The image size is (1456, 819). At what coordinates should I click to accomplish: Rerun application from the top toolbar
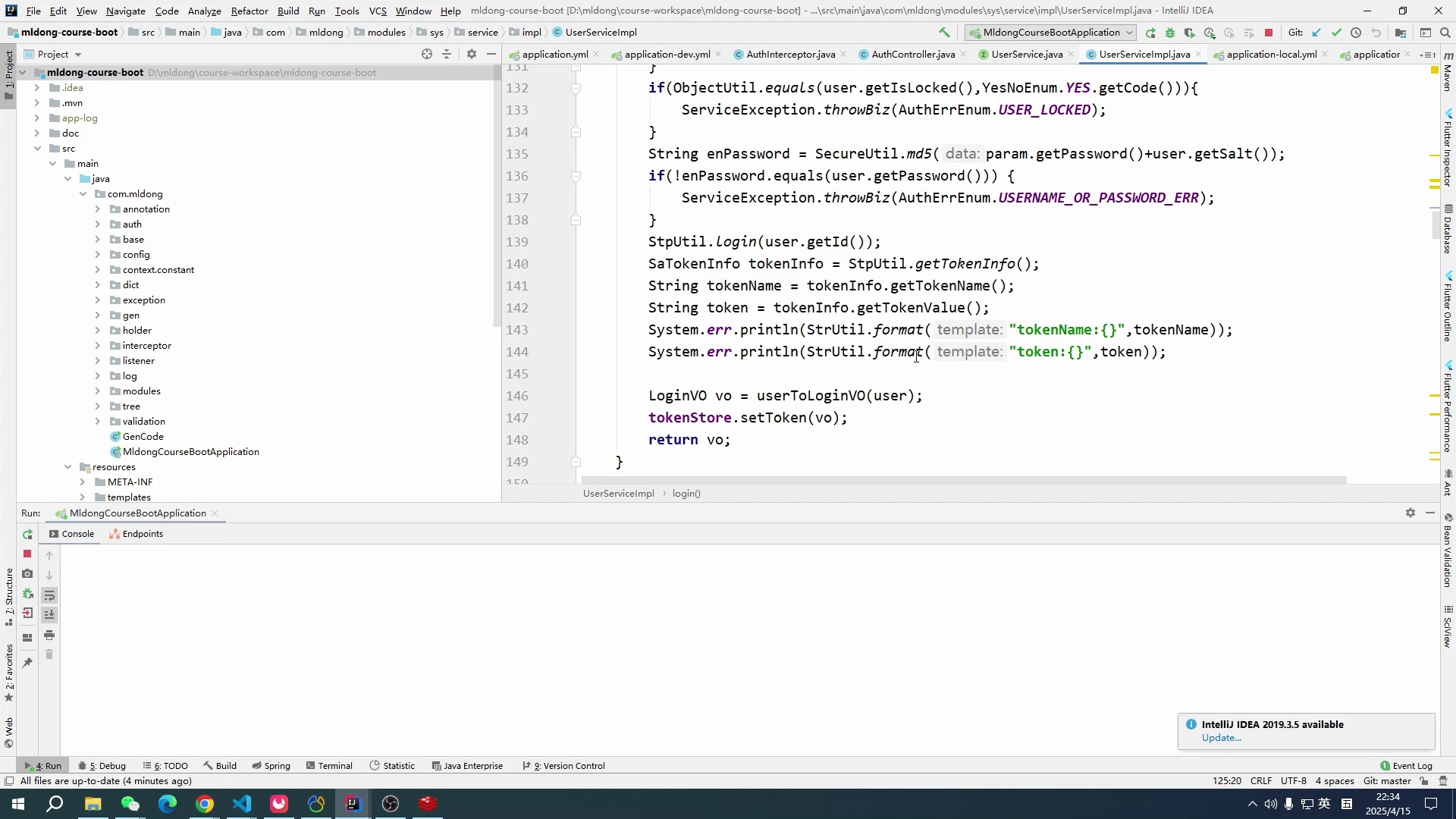coord(1150,33)
